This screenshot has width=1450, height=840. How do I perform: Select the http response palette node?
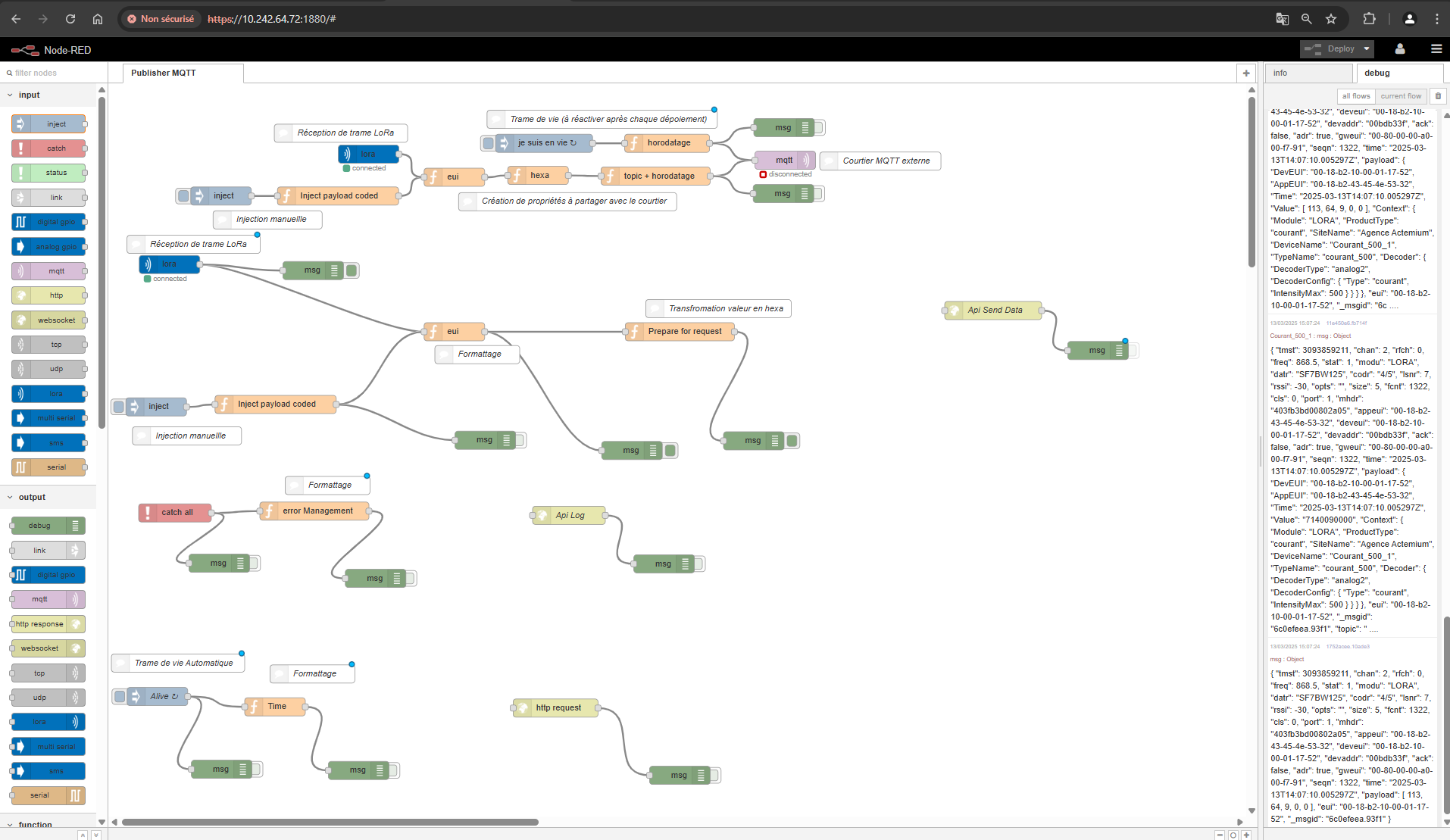pyautogui.click(x=48, y=624)
